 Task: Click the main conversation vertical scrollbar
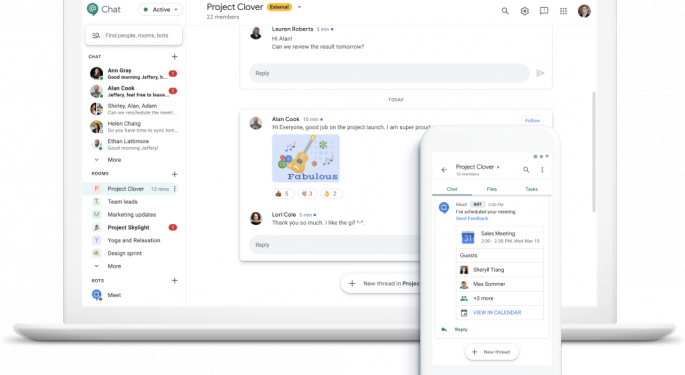(594, 152)
